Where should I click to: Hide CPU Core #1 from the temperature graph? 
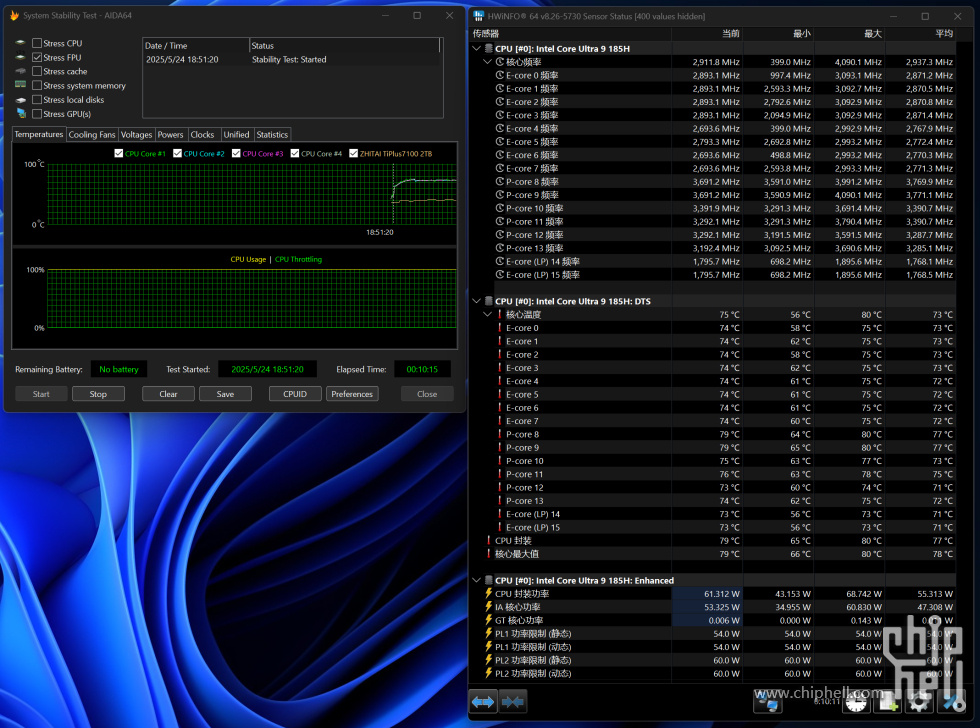tap(119, 153)
